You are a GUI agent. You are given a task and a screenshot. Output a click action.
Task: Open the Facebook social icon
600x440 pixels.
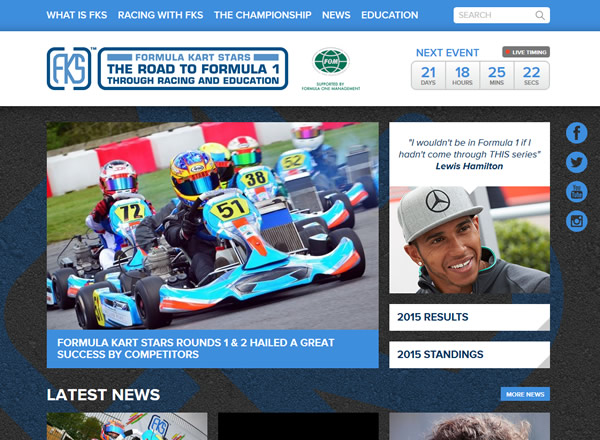577,133
